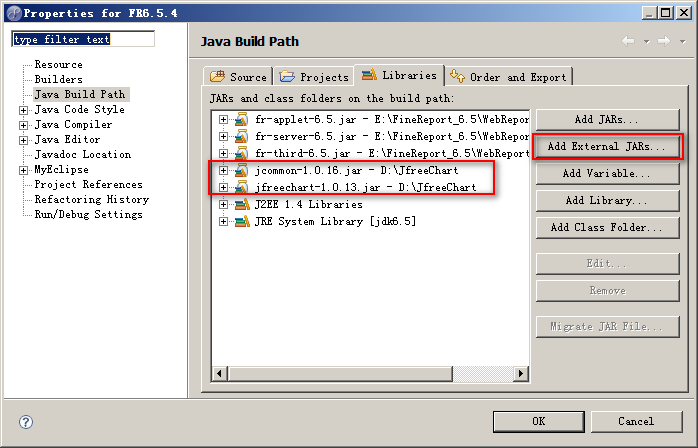This screenshot has height=448, width=698.
Task: Select Refactoring History in tree
Action: 92,200
